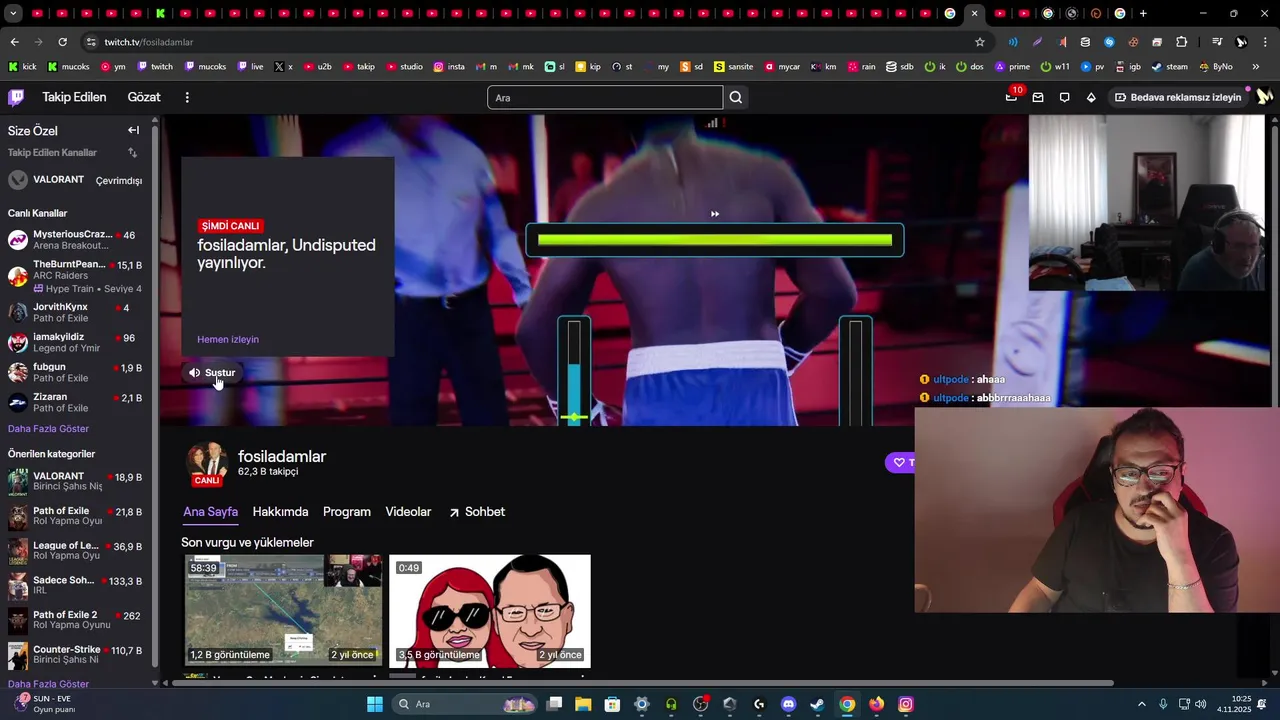Open the u2b bookmark

pyautogui.click(x=317, y=67)
